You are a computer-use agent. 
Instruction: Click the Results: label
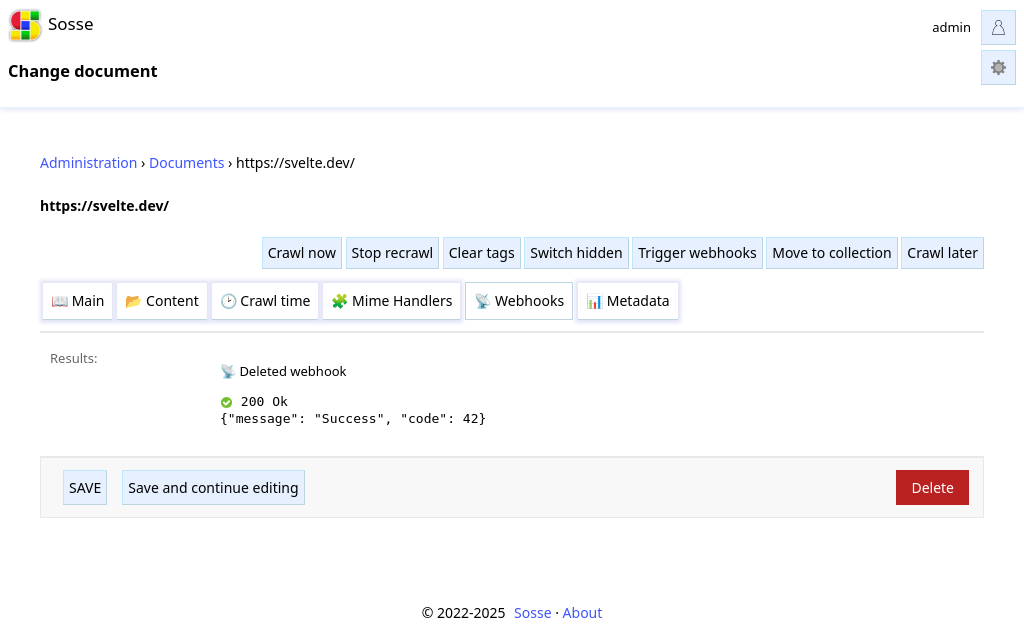click(74, 359)
